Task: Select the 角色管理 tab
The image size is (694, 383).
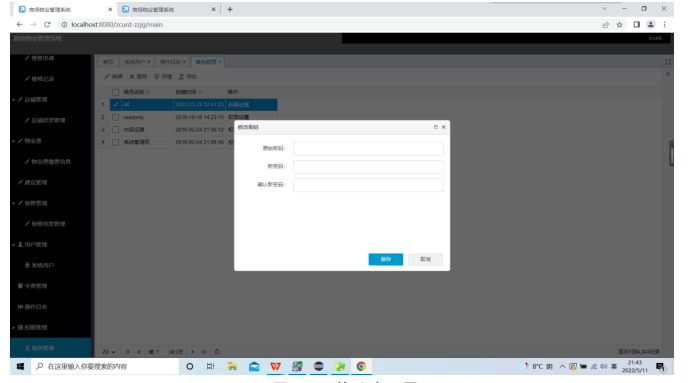Action: tap(208, 62)
